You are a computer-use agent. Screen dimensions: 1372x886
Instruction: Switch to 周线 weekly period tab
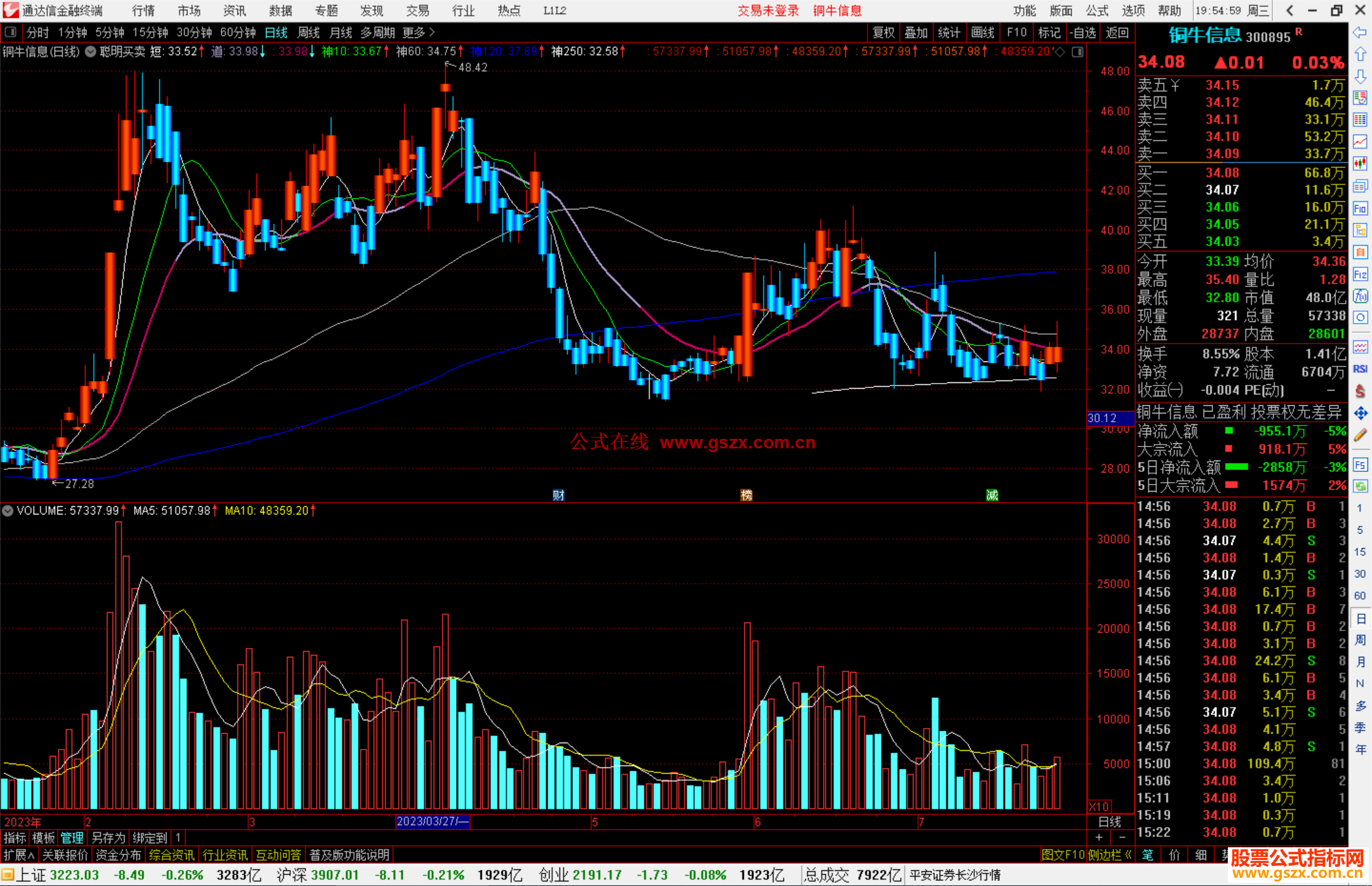click(x=309, y=32)
